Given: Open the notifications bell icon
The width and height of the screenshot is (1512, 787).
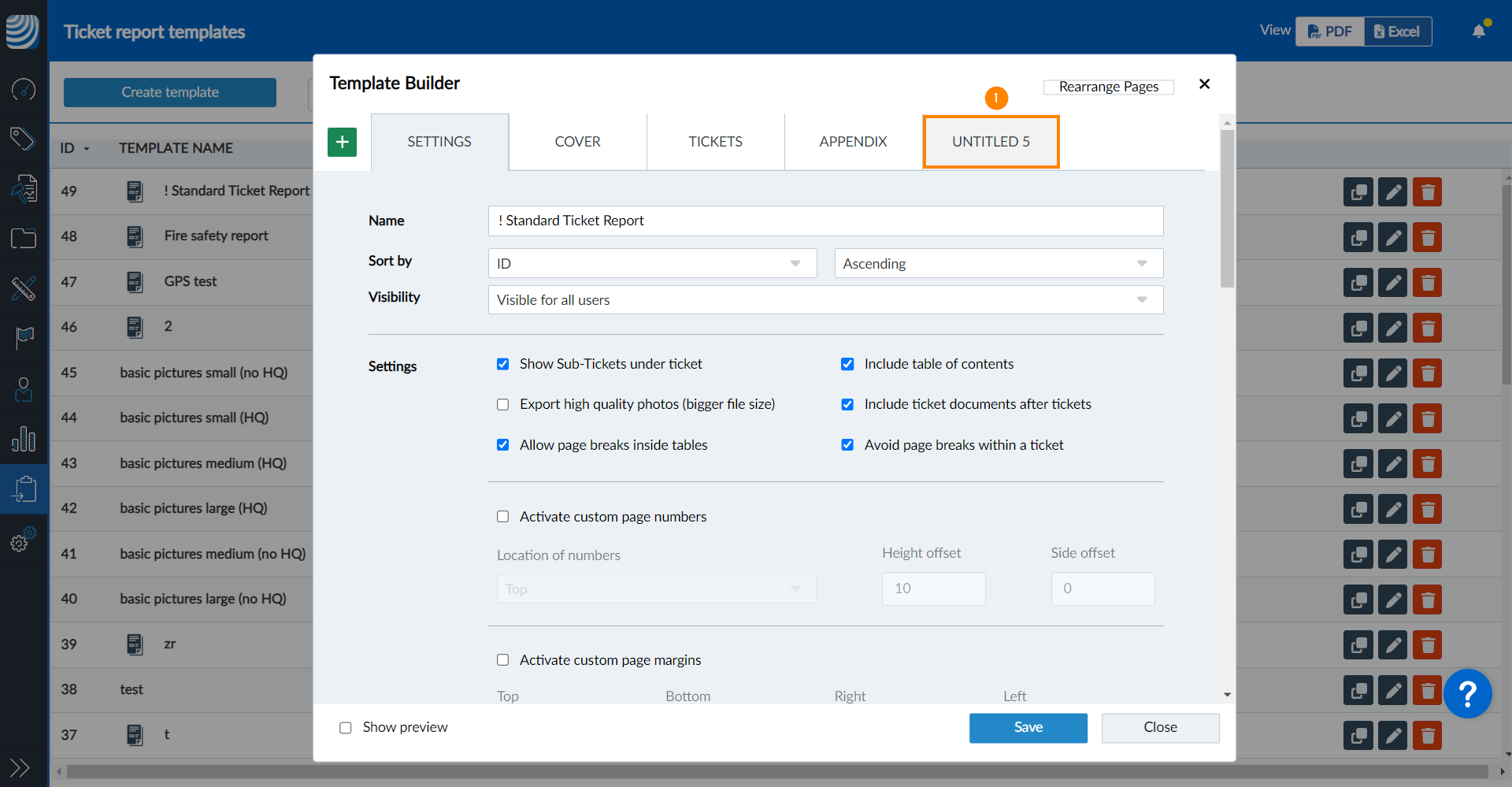Looking at the screenshot, I should coord(1479,32).
